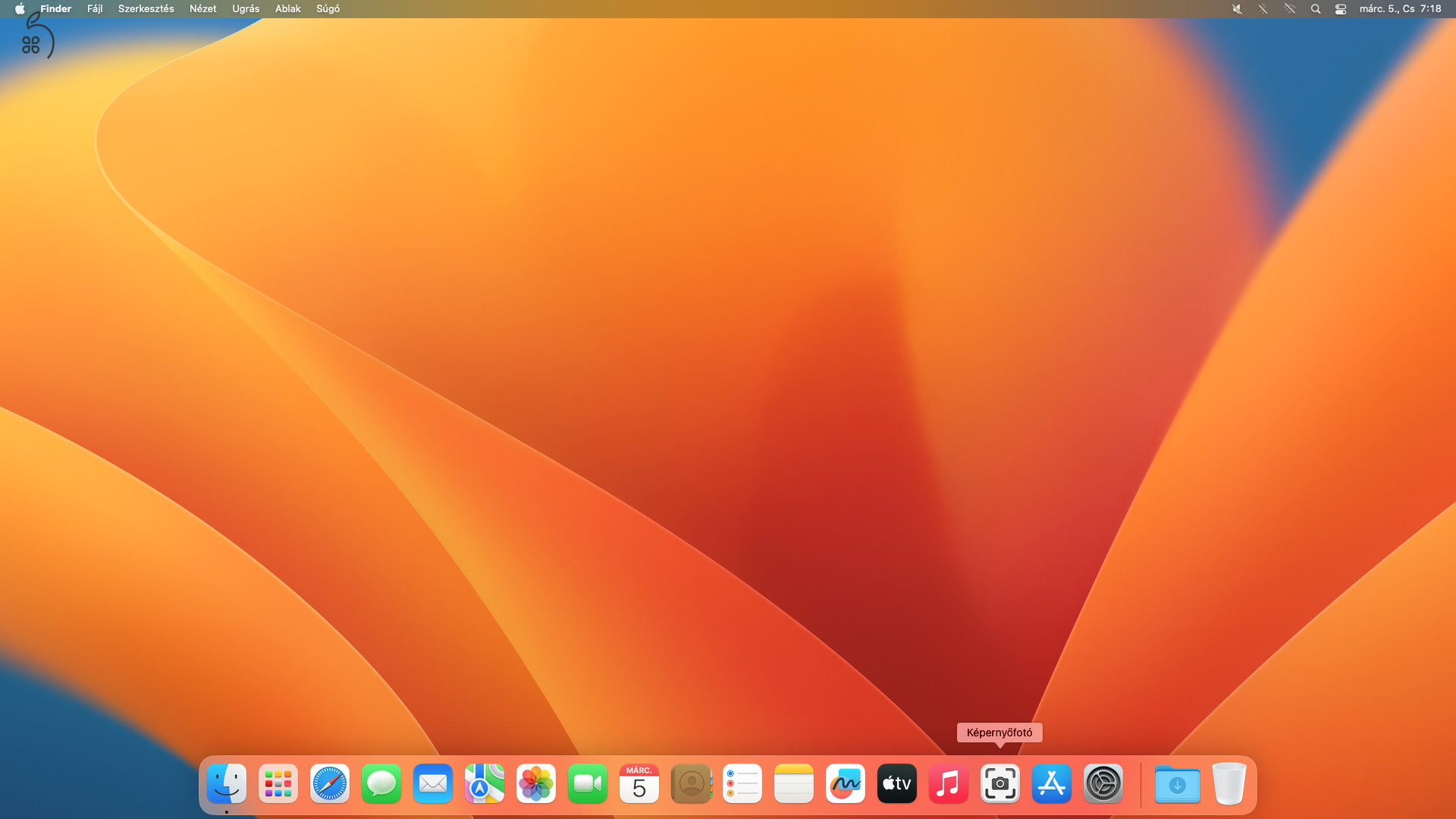The height and width of the screenshot is (819, 1456).
Task: Open the Calendar showing March 5
Action: click(639, 784)
